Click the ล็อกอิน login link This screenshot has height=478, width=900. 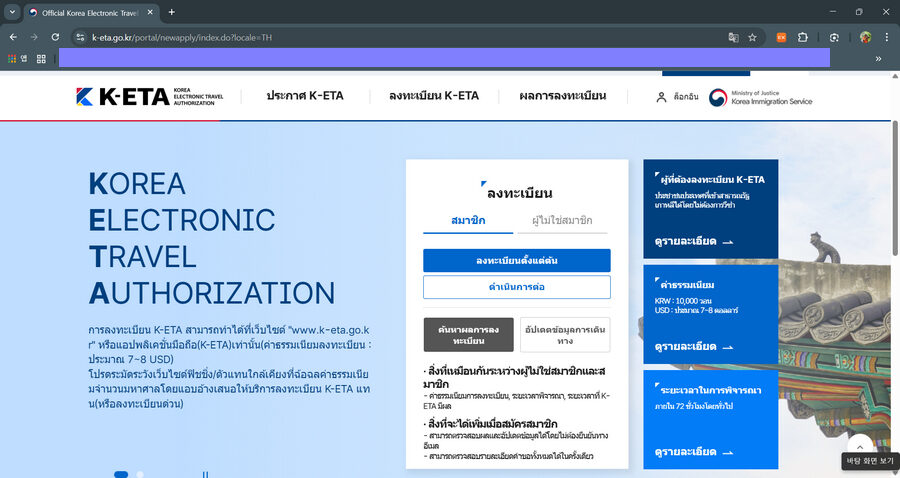(x=686, y=97)
